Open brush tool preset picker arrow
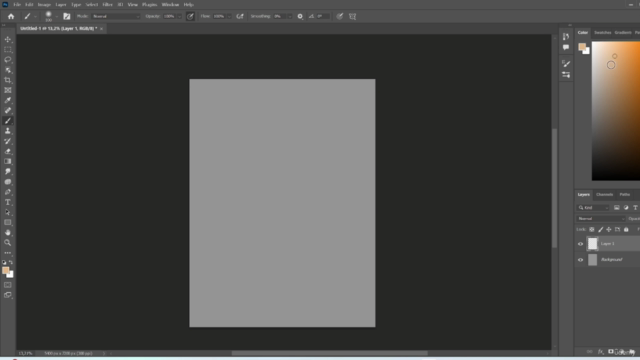This screenshot has width=640, height=360. [x=36, y=16]
